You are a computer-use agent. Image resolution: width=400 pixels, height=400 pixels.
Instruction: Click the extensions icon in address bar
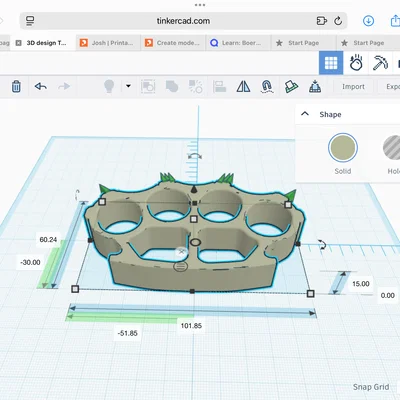(322, 21)
